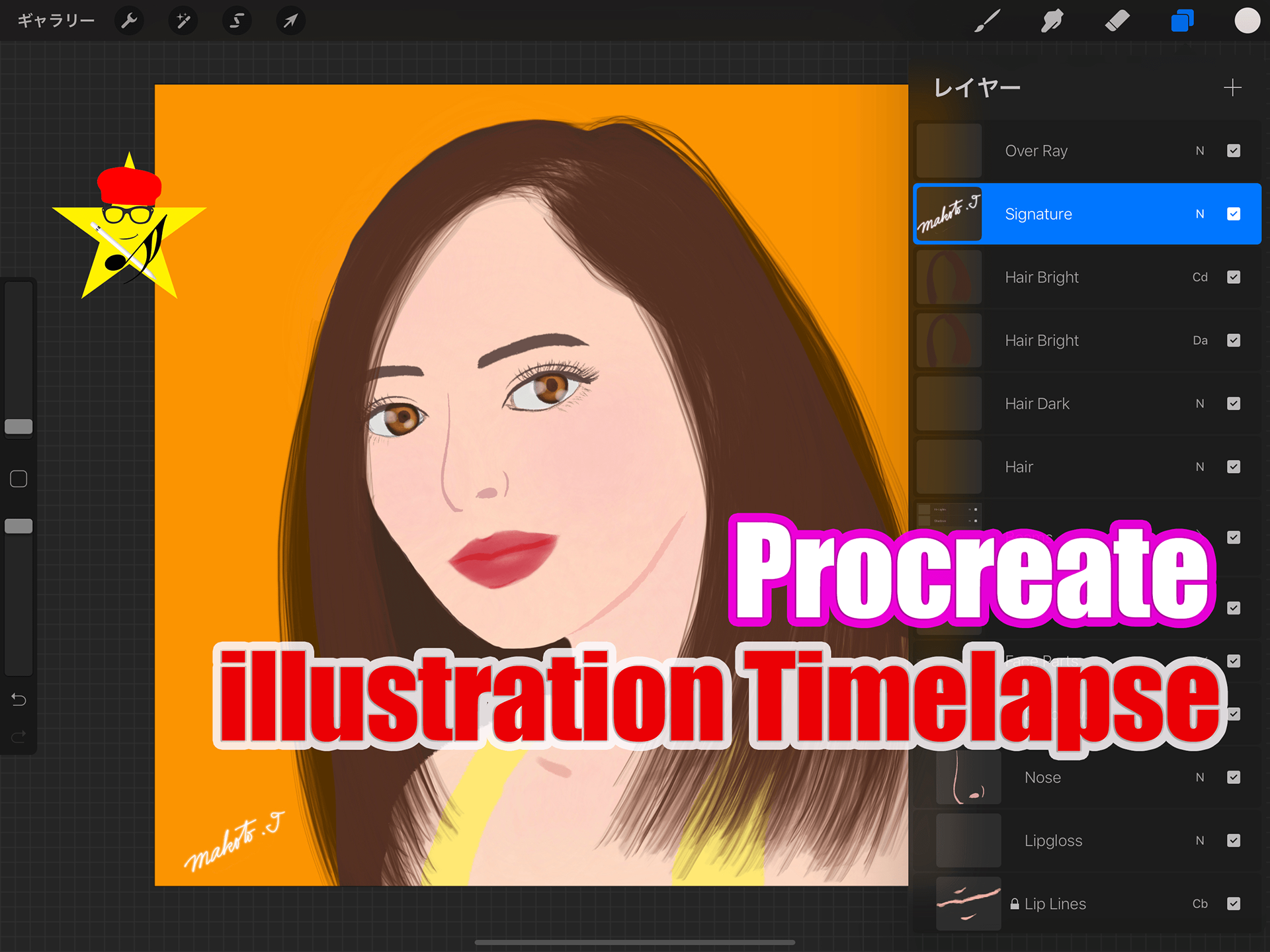Hide the Lip Lines layer
Viewport: 1270px width, 952px height.
[x=1234, y=904]
